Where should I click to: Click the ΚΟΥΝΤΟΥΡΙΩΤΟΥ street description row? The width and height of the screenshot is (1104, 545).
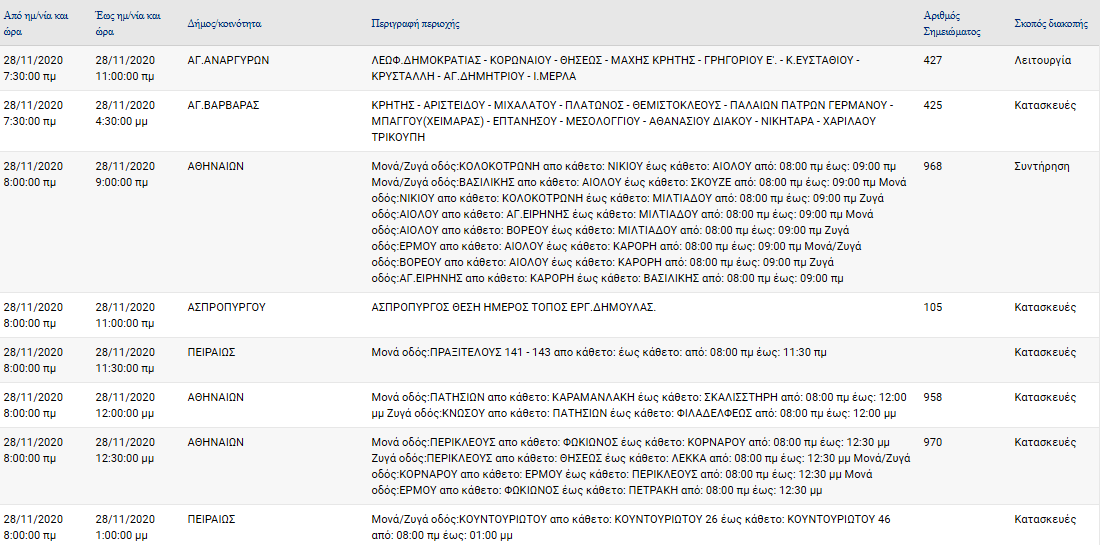click(631, 528)
